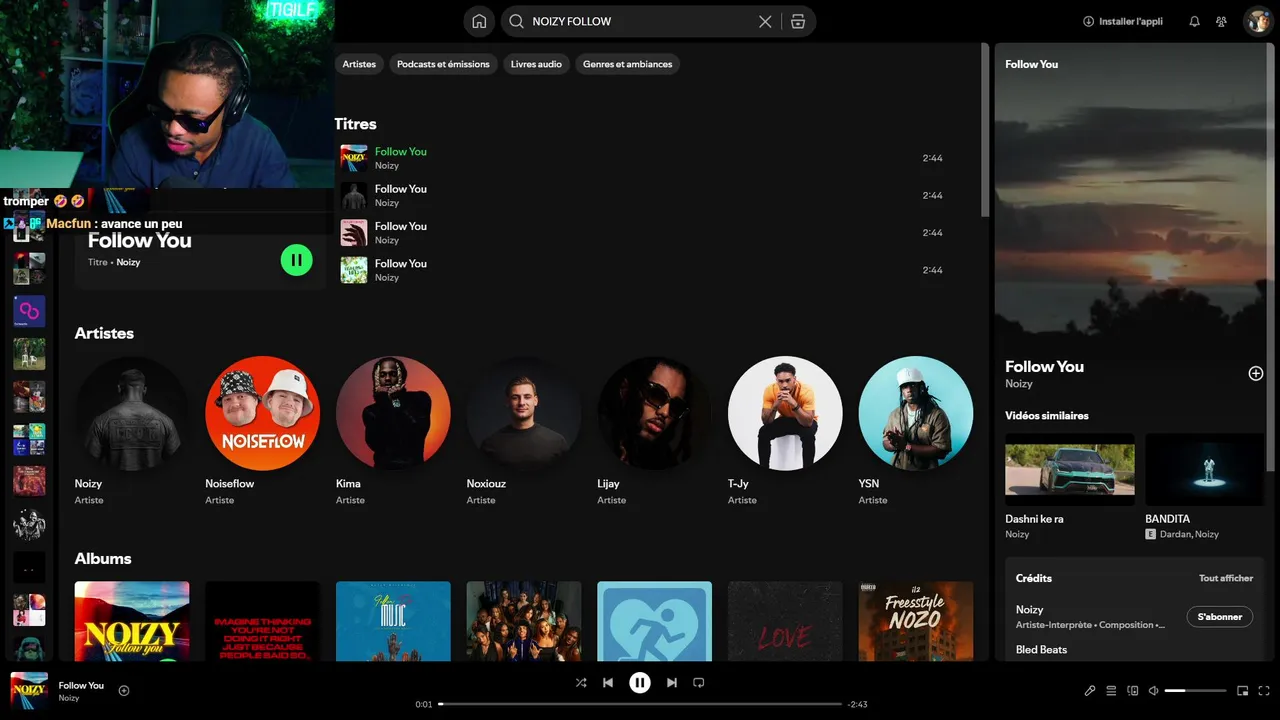This screenshot has width=1280, height=720.
Task: Open the Freestyle Nozo album cover
Action: click(916, 621)
